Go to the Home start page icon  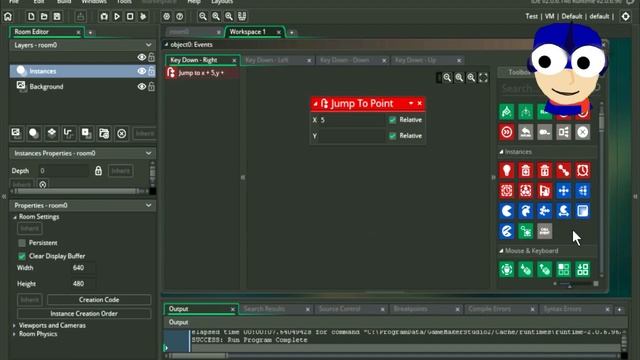point(8,17)
